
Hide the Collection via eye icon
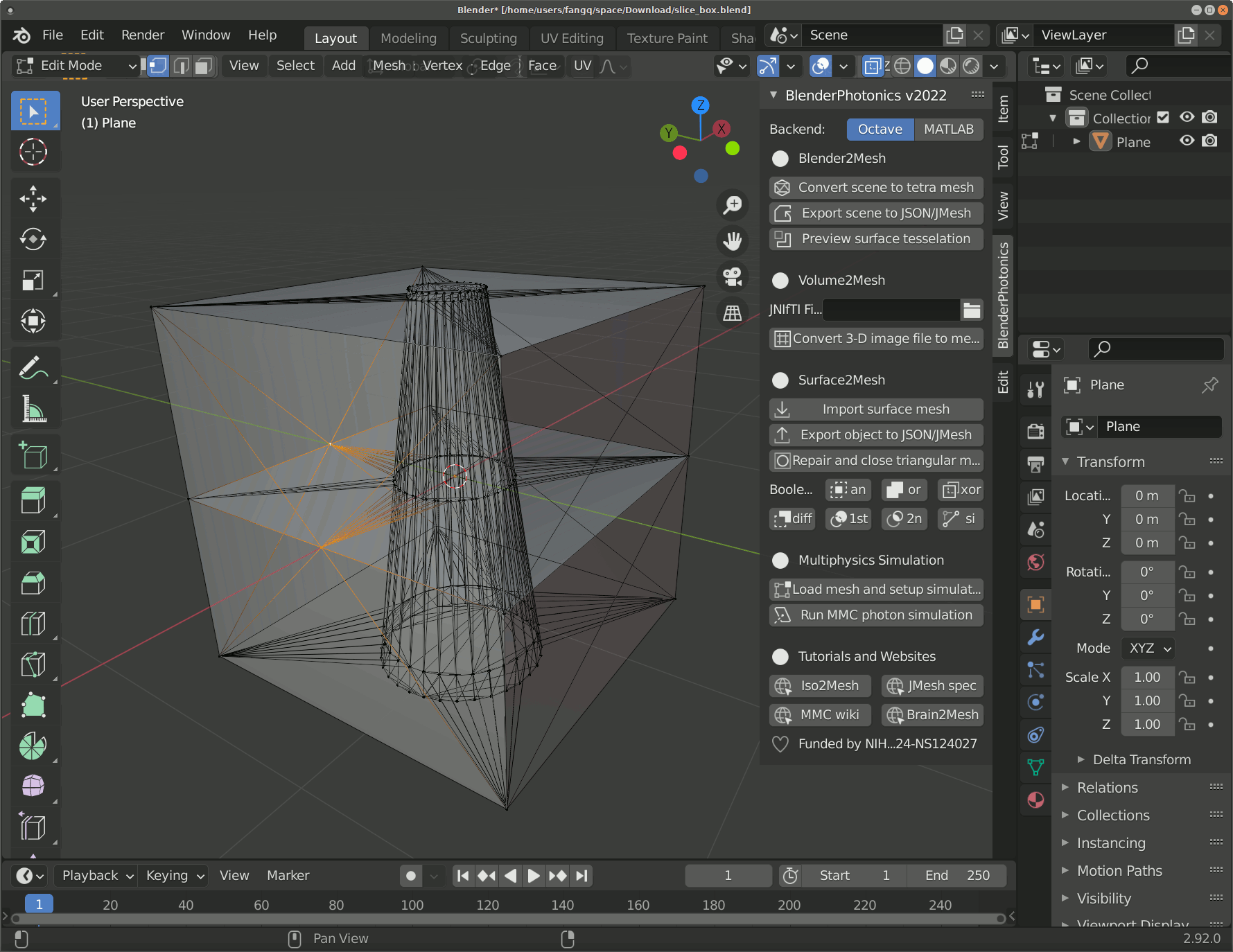(1187, 118)
